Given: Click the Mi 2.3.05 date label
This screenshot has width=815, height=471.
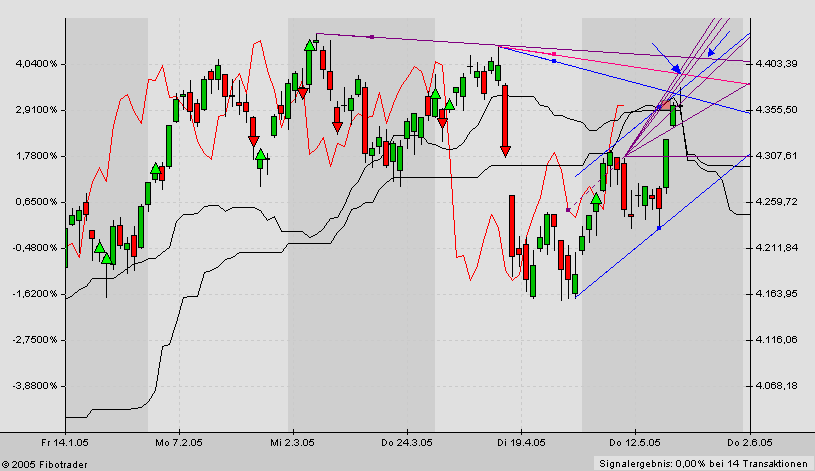Looking at the screenshot, I should coord(292,443).
